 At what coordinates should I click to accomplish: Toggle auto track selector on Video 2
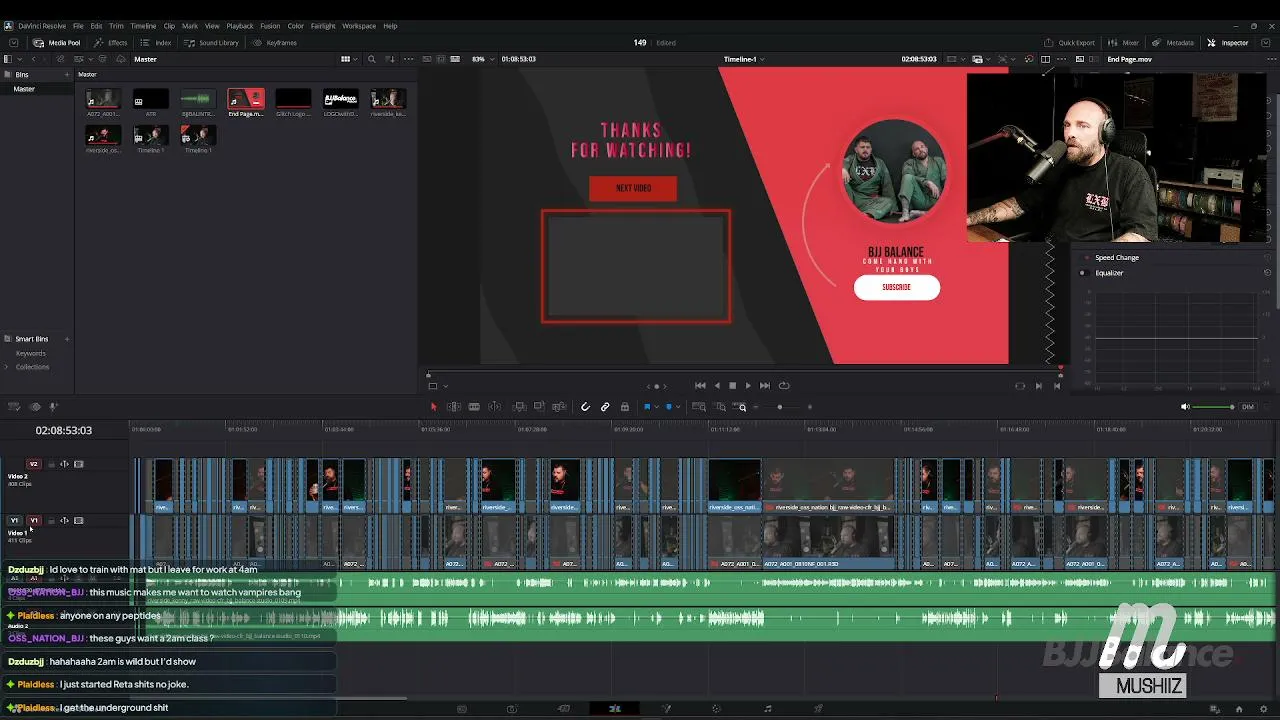pos(64,464)
